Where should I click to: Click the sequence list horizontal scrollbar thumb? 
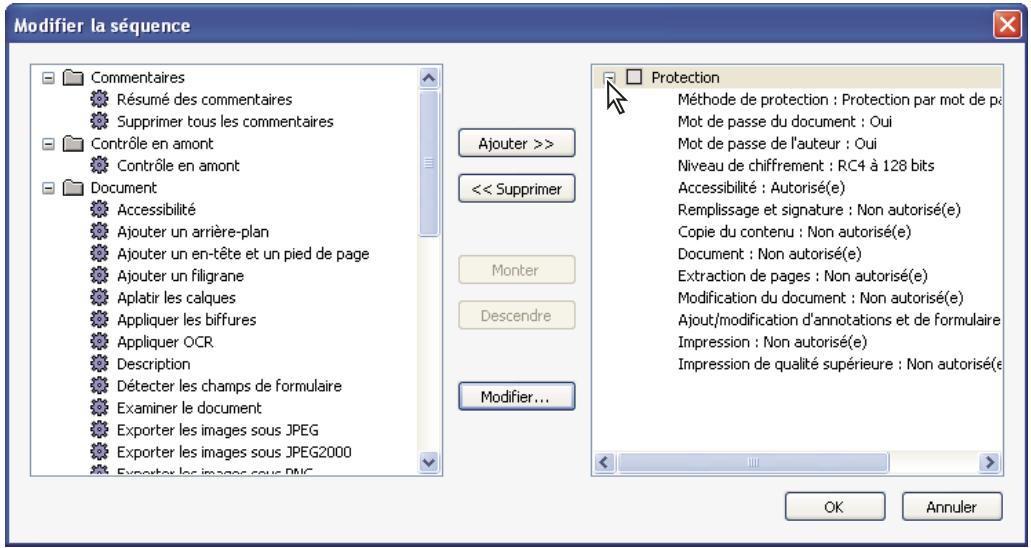point(753,462)
